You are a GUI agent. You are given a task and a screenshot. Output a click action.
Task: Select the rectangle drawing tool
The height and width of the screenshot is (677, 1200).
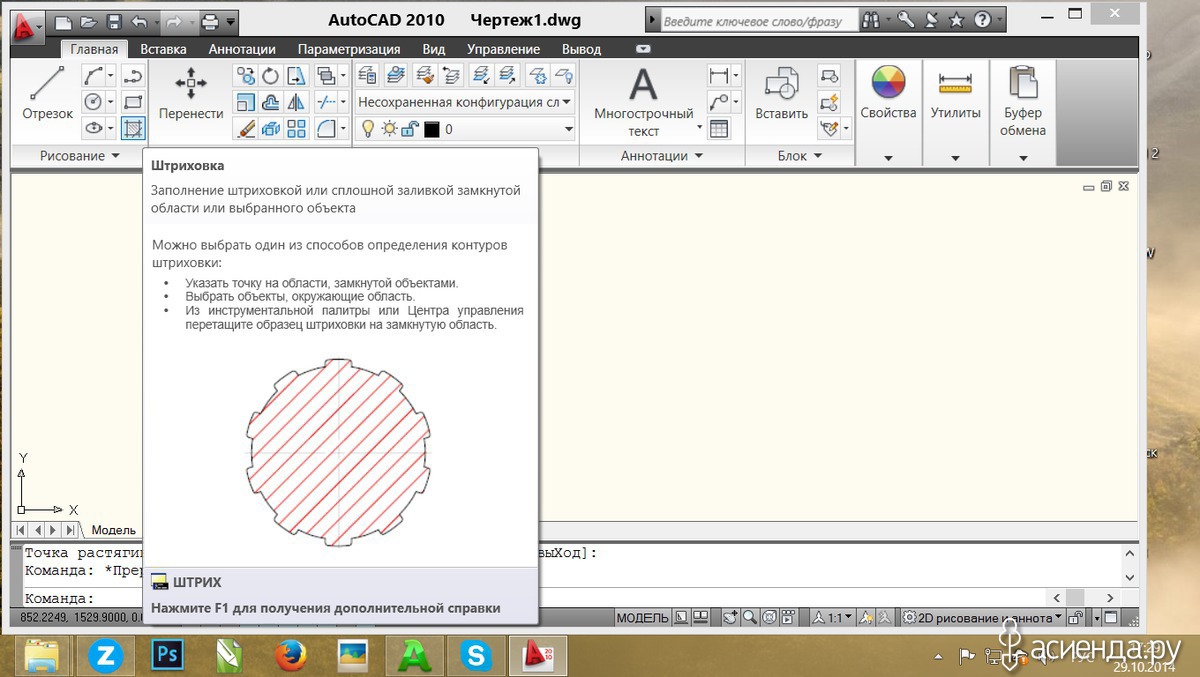[133, 102]
